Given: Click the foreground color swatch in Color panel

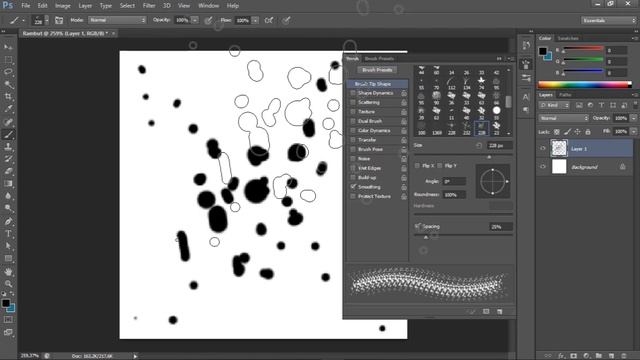Looking at the screenshot, I should click(542, 51).
